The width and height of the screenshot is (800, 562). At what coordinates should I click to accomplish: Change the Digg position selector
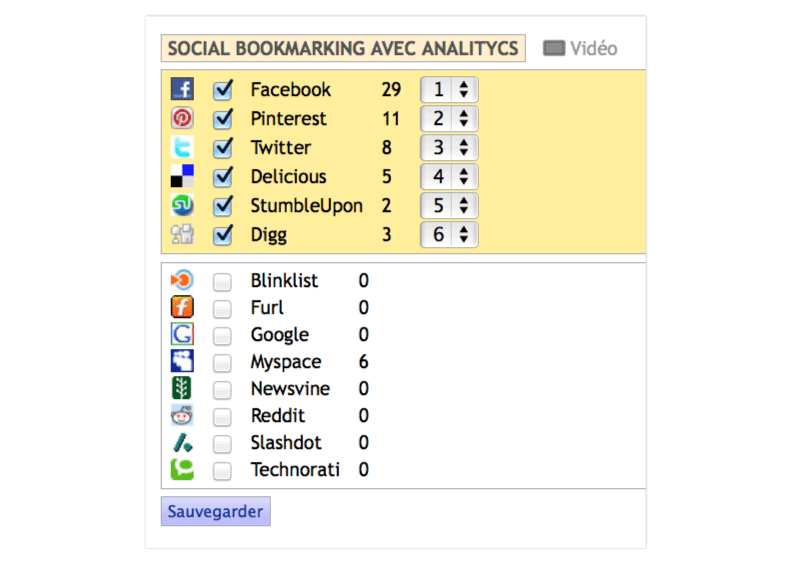point(449,235)
